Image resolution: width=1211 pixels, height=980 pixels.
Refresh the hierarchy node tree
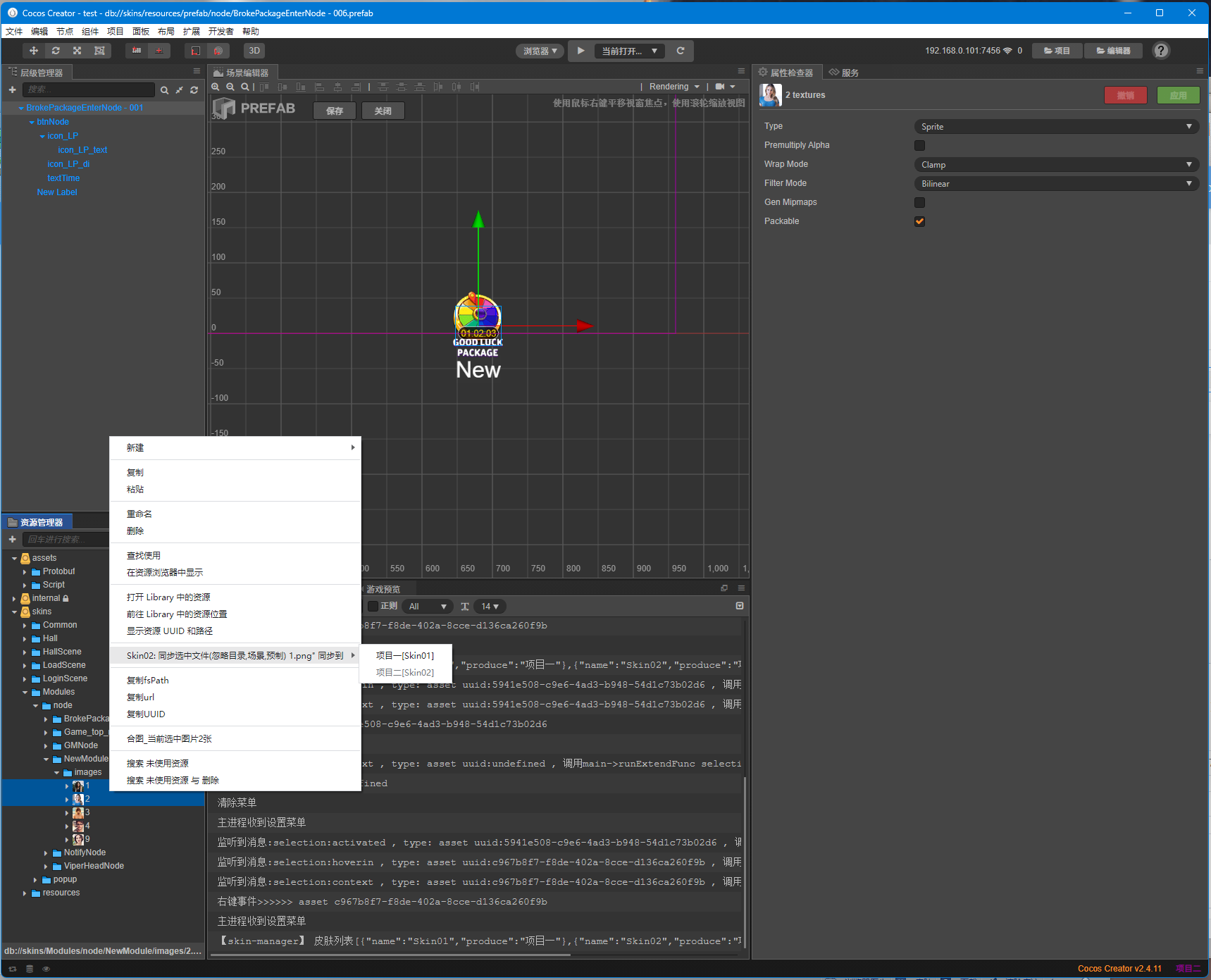coord(194,90)
